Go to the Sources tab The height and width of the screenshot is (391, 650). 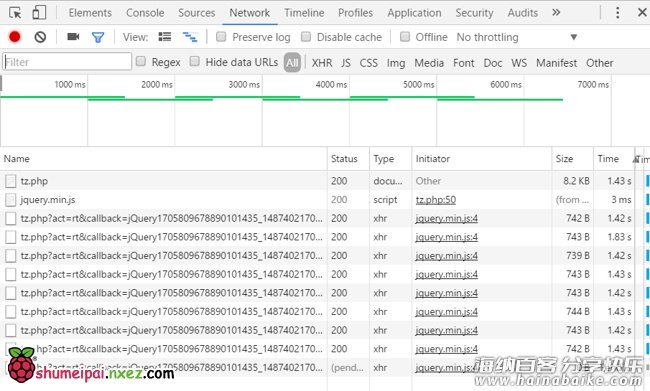(x=196, y=13)
